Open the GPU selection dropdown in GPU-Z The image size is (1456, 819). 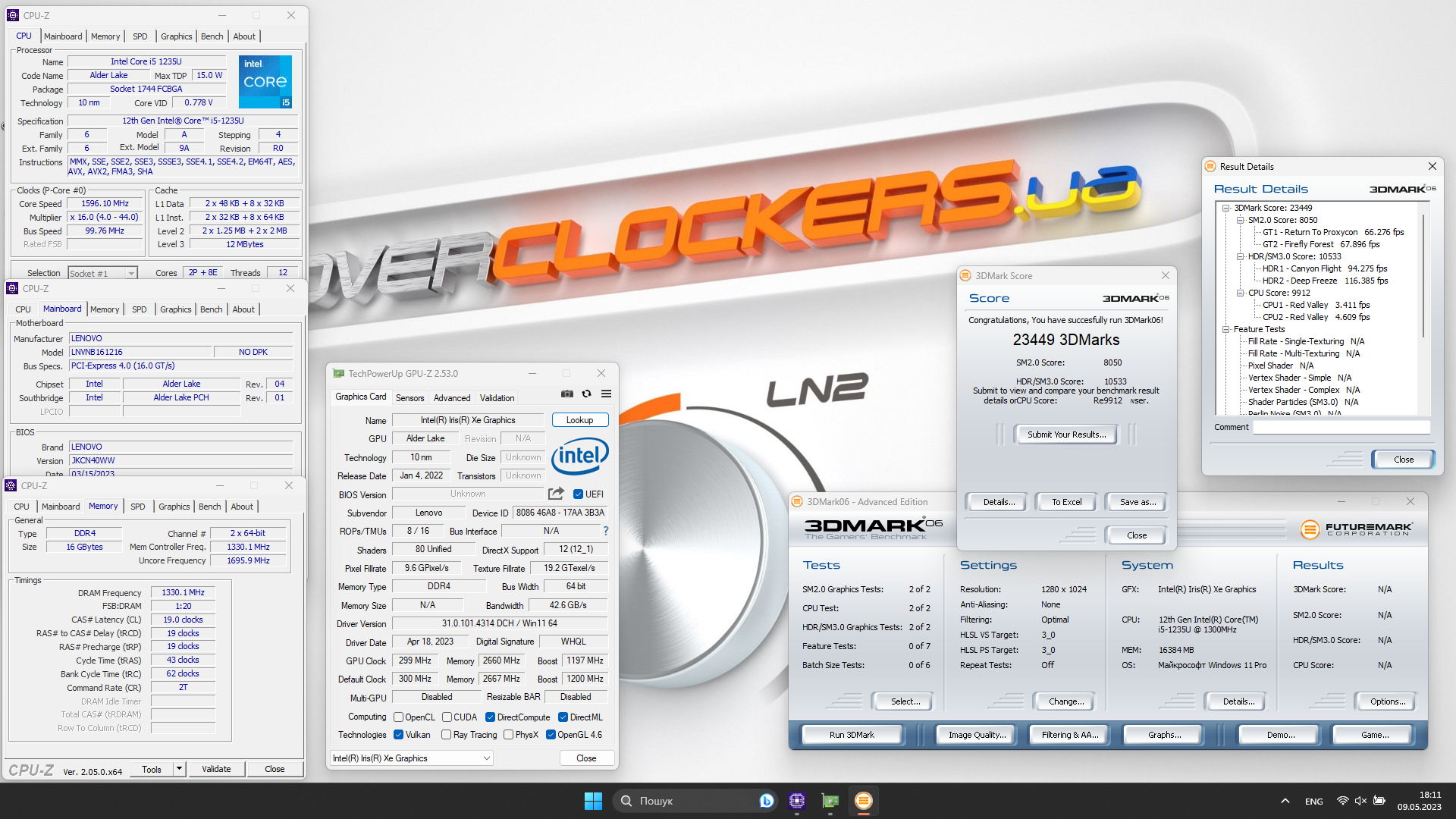point(412,758)
